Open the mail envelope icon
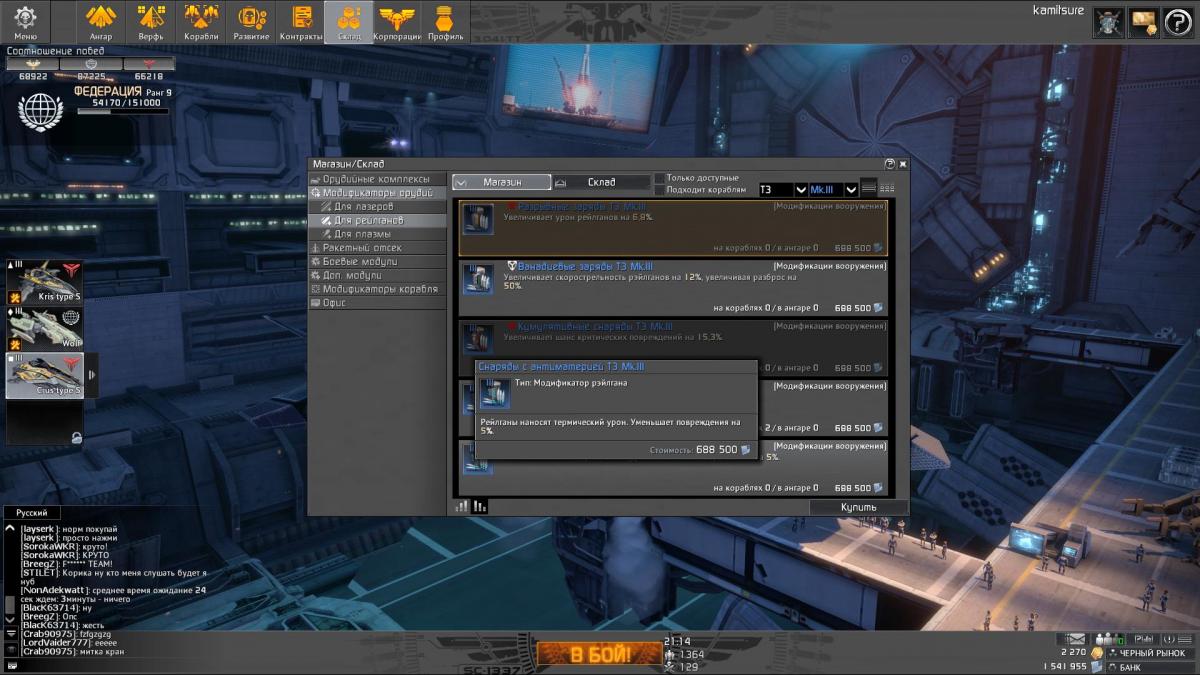This screenshot has height=675, width=1200. point(1077,638)
